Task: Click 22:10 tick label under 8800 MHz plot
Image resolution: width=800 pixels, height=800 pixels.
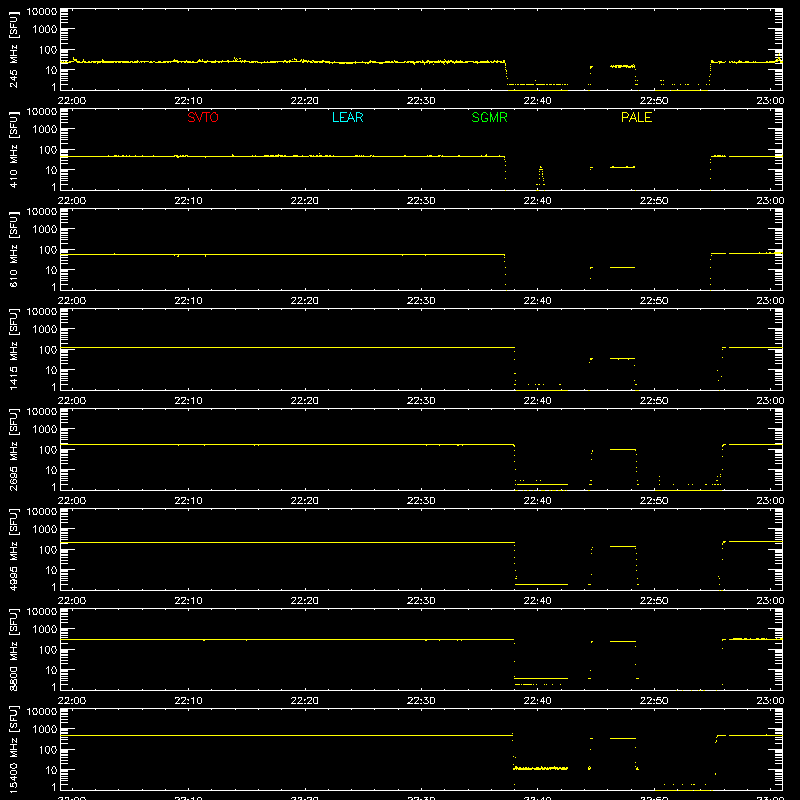Action: click(188, 701)
